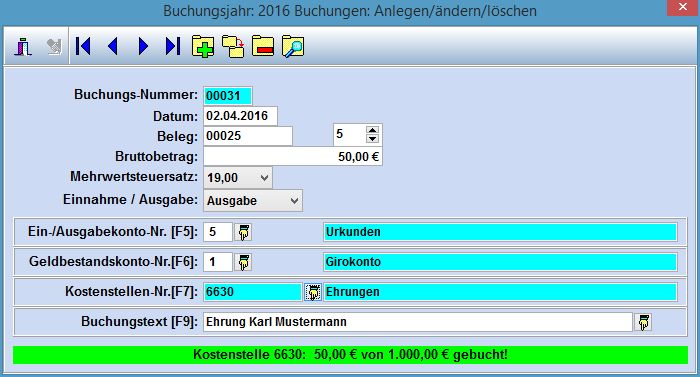Increase the Beleg spinner value
The image size is (700, 377).
click(372, 130)
